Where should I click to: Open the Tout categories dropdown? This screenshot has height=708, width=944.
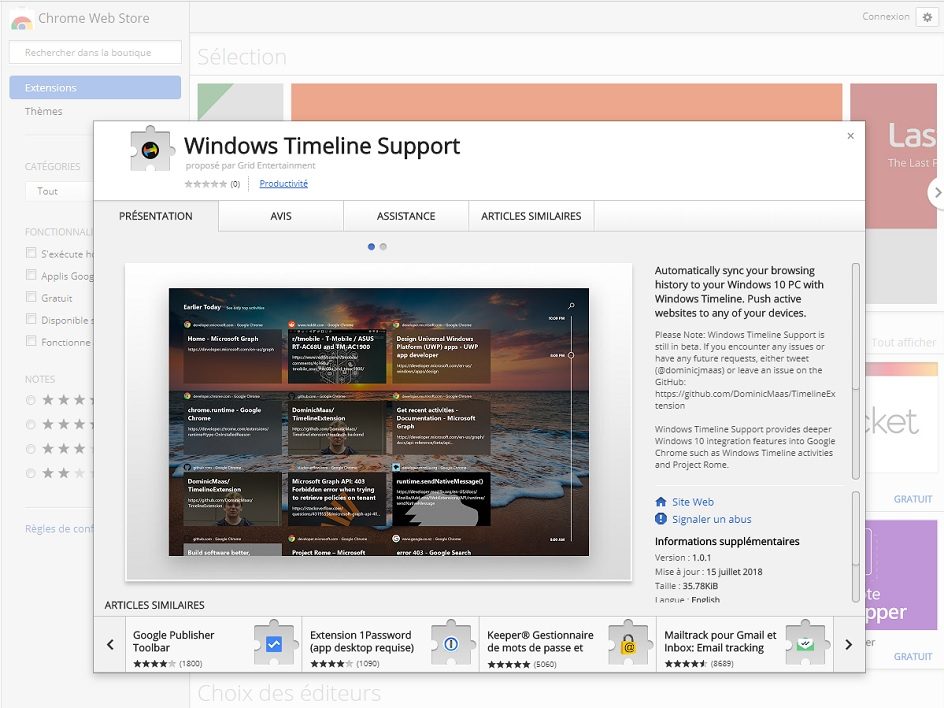pos(60,191)
